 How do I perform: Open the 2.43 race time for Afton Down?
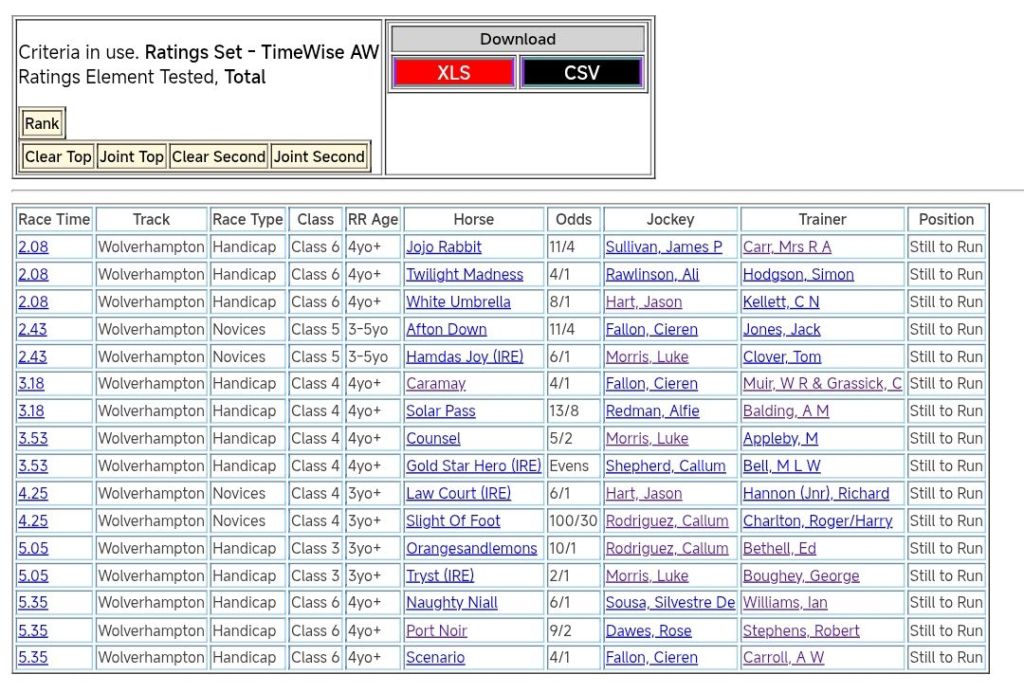point(32,329)
